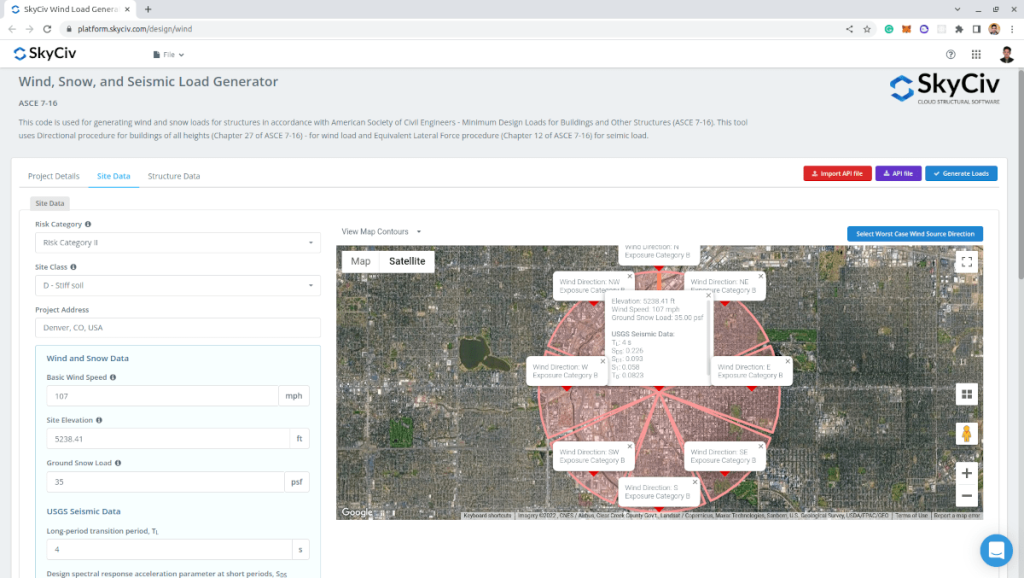This screenshot has height=578, width=1024.
Task: Switch map to Satellite view
Action: pyautogui.click(x=406, y=261)
